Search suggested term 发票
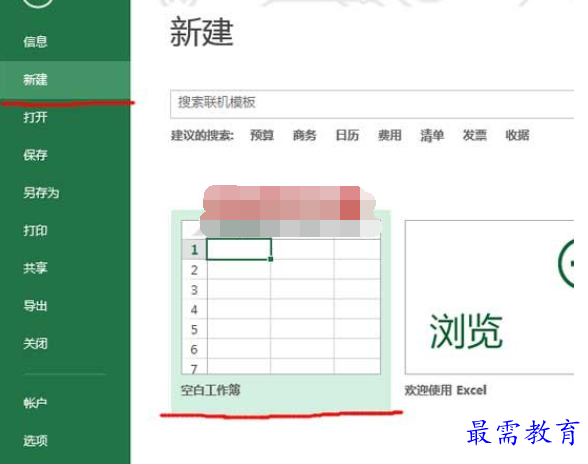 475,135
